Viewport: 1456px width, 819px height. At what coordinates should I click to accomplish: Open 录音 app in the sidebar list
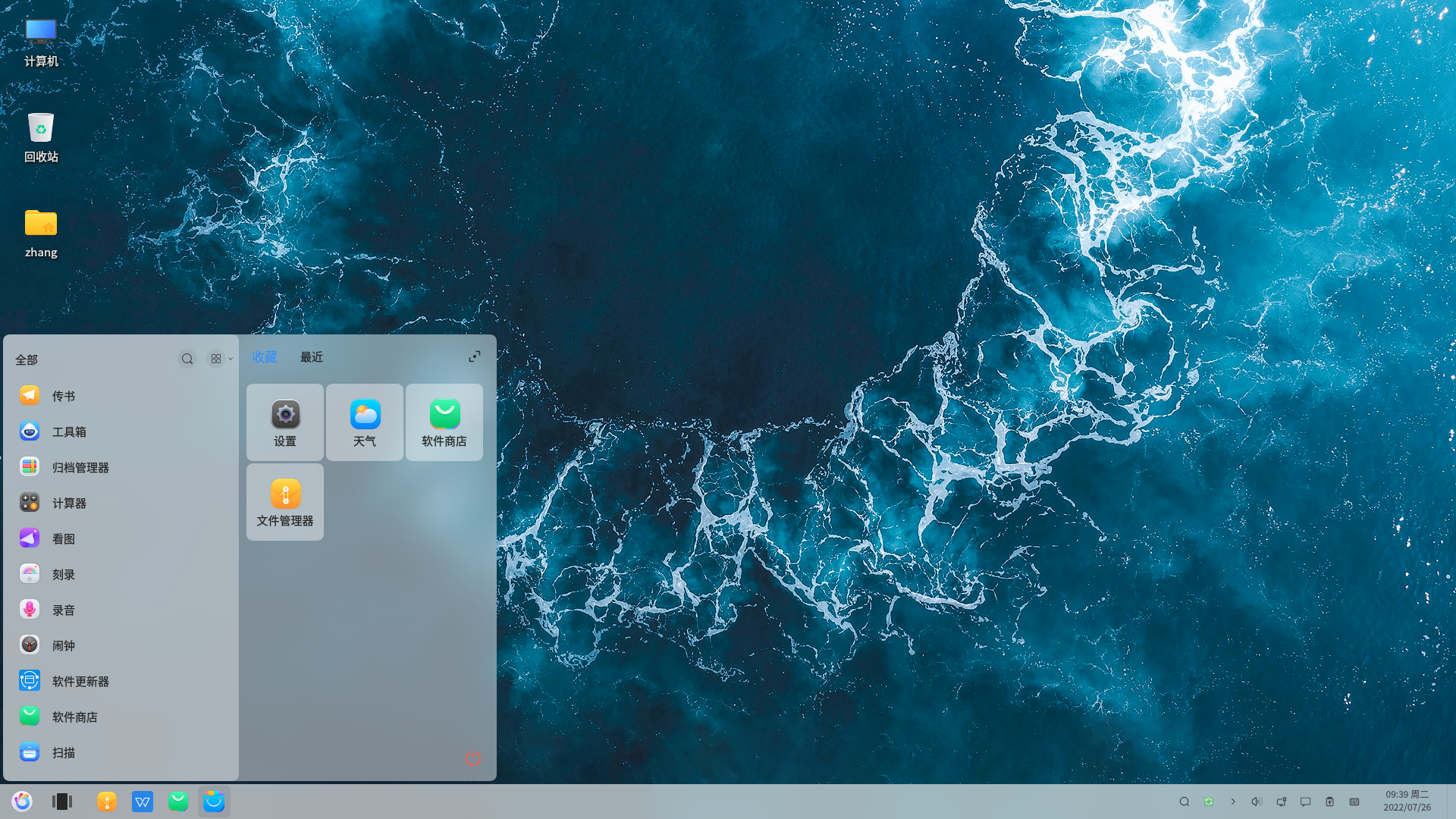click(64, 610)
